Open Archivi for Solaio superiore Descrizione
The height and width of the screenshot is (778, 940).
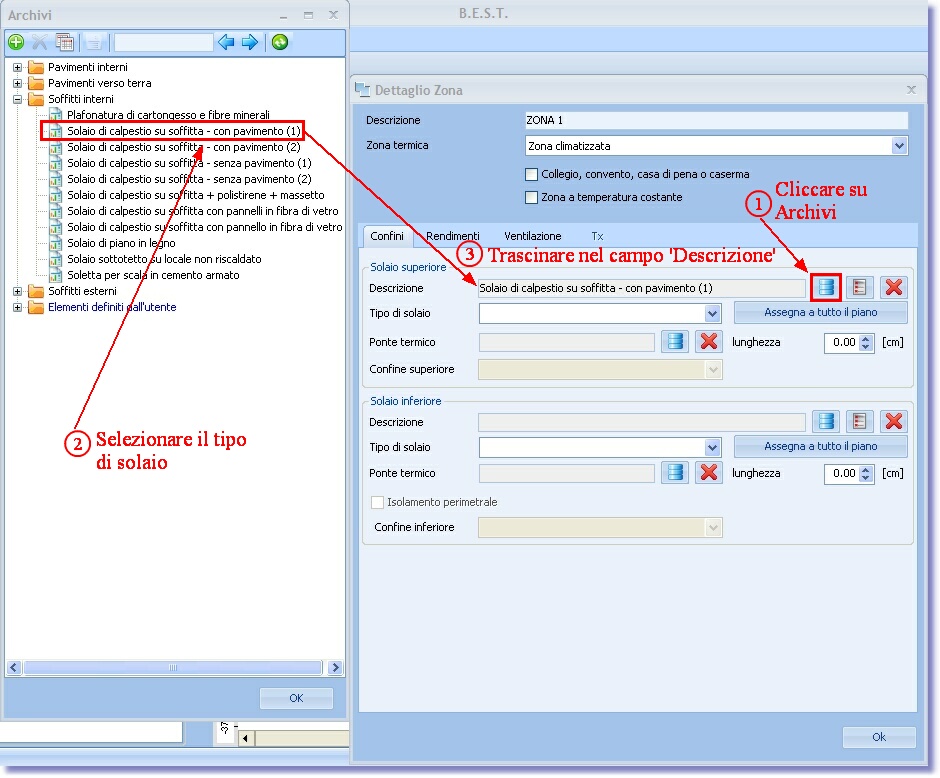point(825,288)
